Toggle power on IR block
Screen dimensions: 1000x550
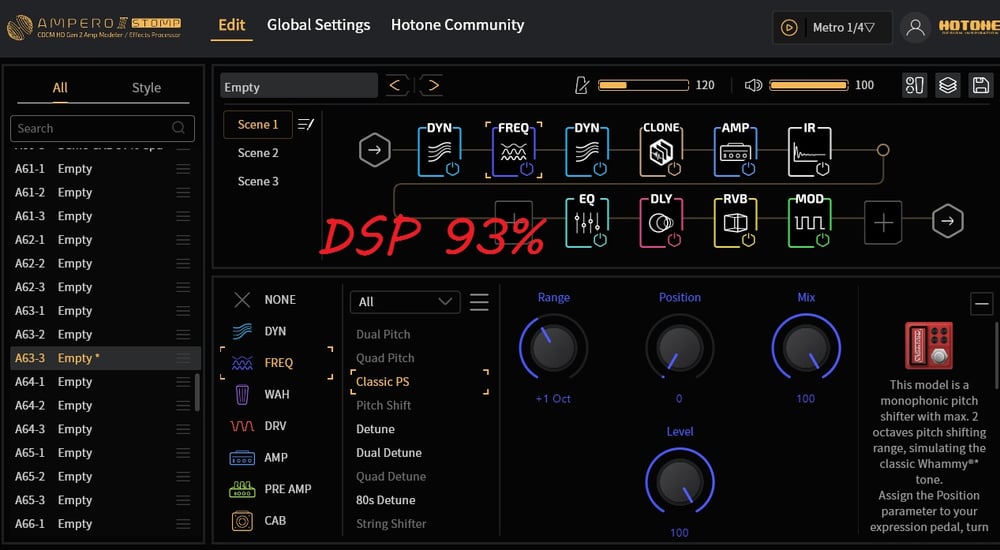[823, 168]
